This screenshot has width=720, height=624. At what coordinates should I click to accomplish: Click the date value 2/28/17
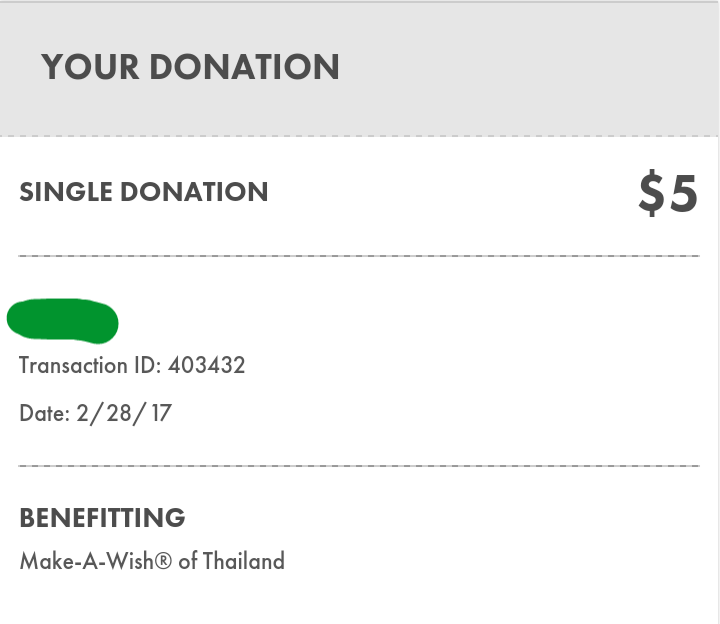click(x=124, y=413)
